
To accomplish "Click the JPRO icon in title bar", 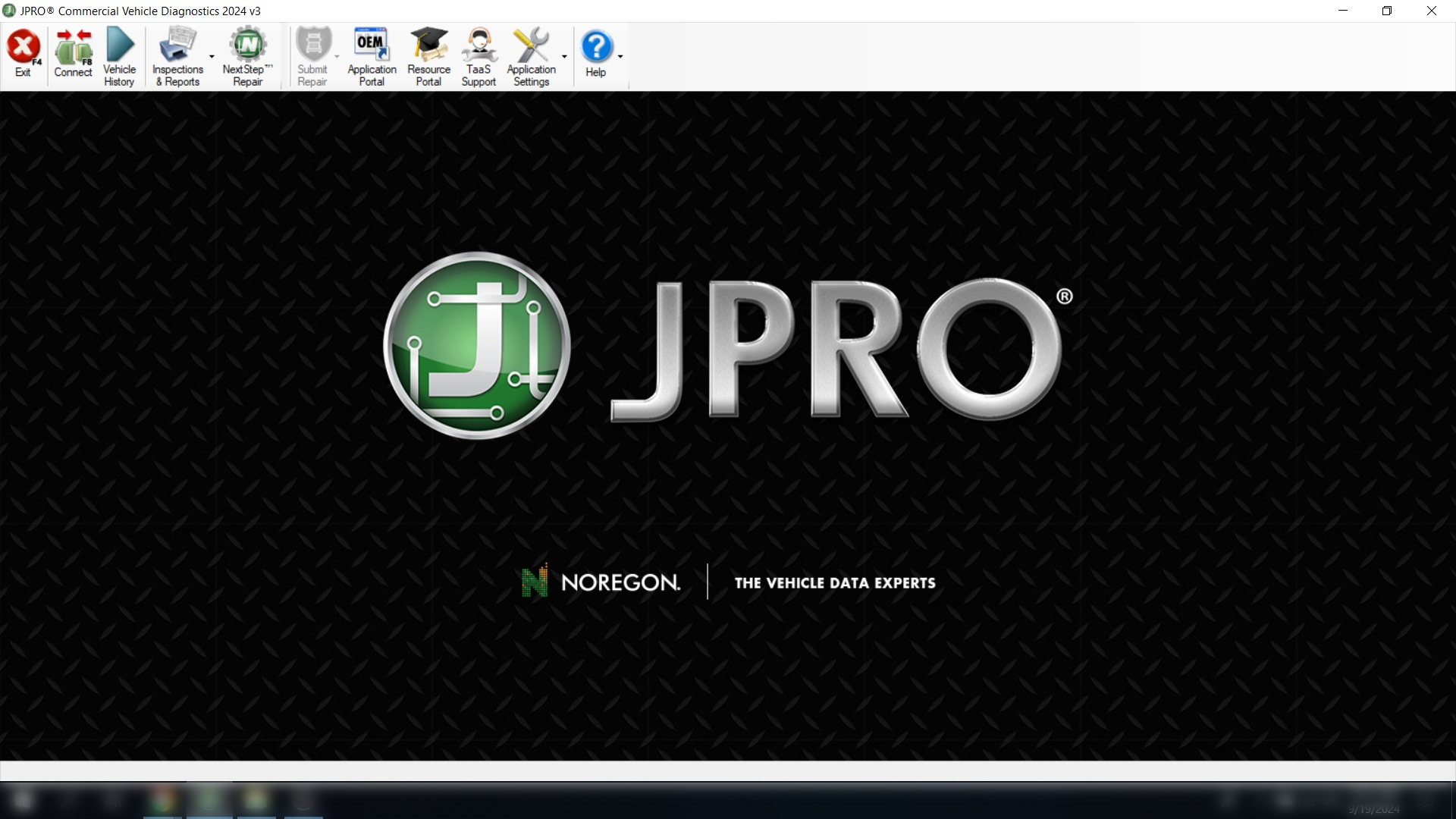I will [x=9, y=11].
